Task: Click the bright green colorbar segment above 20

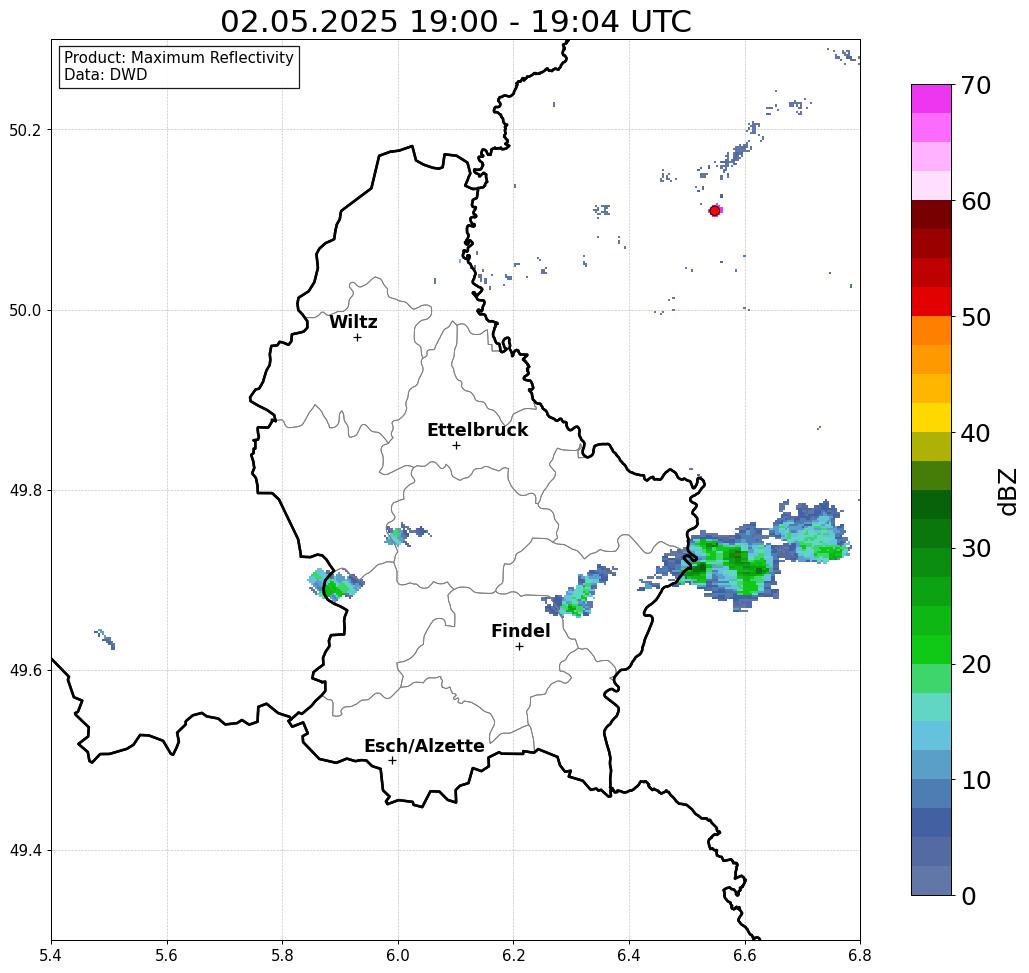Action: click(931, 649)
